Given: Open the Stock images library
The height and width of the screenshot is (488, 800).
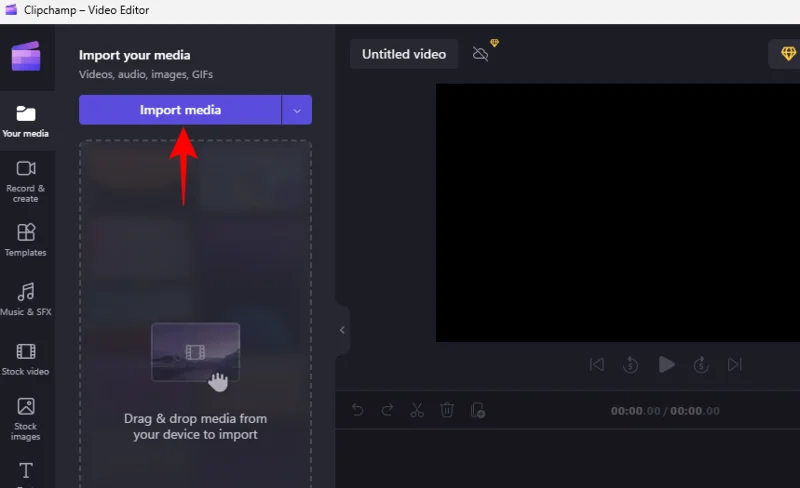Looking at the screenshot, I should click(x=26, y=419).
